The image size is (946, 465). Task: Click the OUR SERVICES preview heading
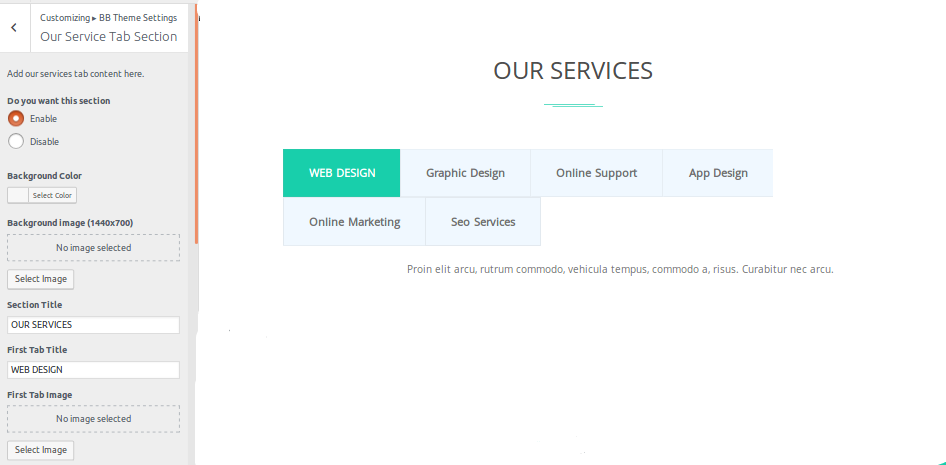click(x=573, y=71)
